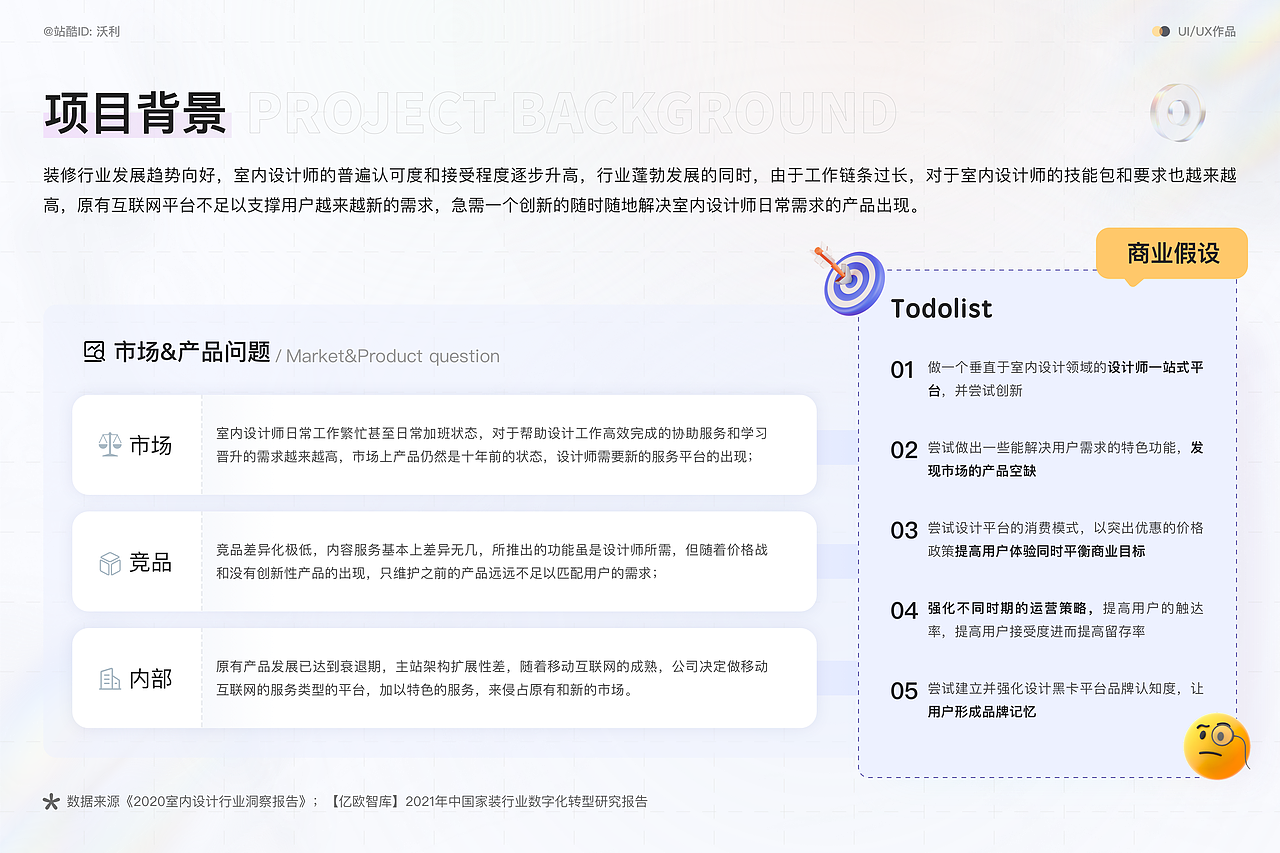The height and width of the screenshot is (853, 1280).
Task: Click the number 02 in Todolist
Action: (x=904, y=450)
